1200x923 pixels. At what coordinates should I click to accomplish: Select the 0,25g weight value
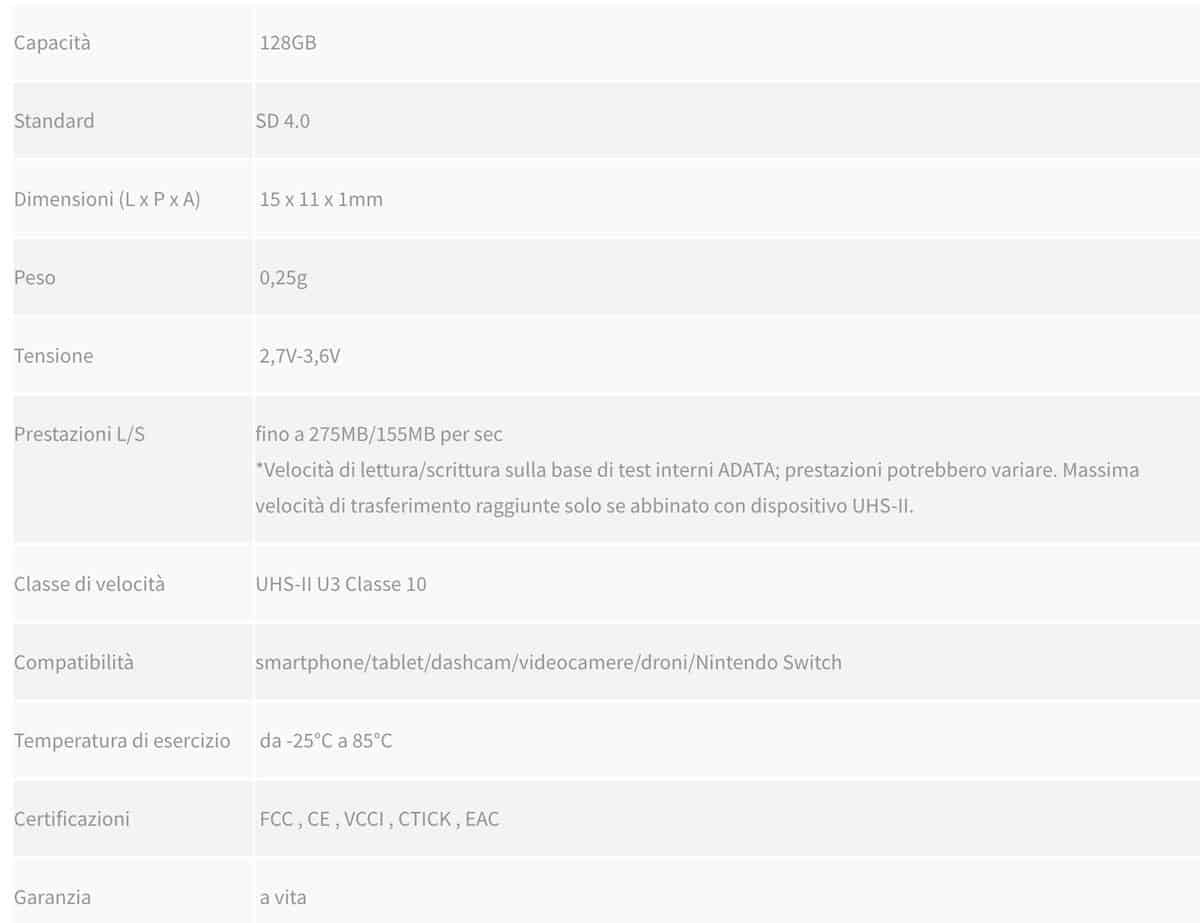pyautogui.click(x=283, y=278)
